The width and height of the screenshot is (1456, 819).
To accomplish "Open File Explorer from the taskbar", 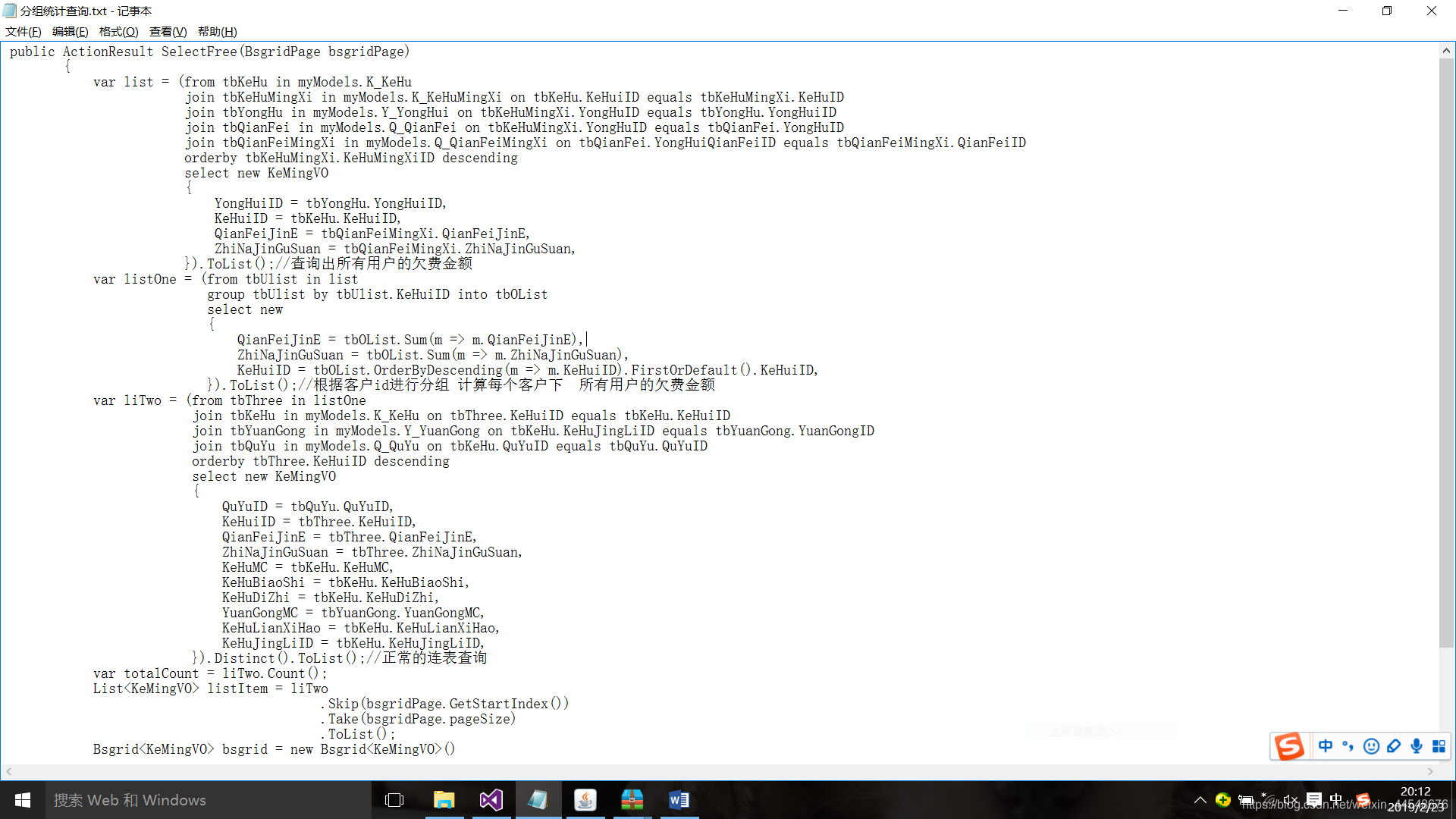I will [444, 800].
